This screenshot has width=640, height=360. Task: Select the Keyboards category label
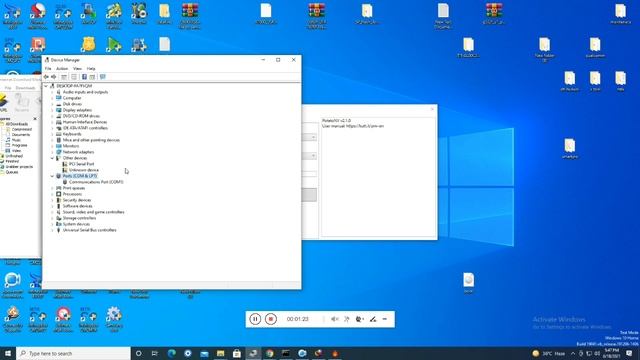72,134
